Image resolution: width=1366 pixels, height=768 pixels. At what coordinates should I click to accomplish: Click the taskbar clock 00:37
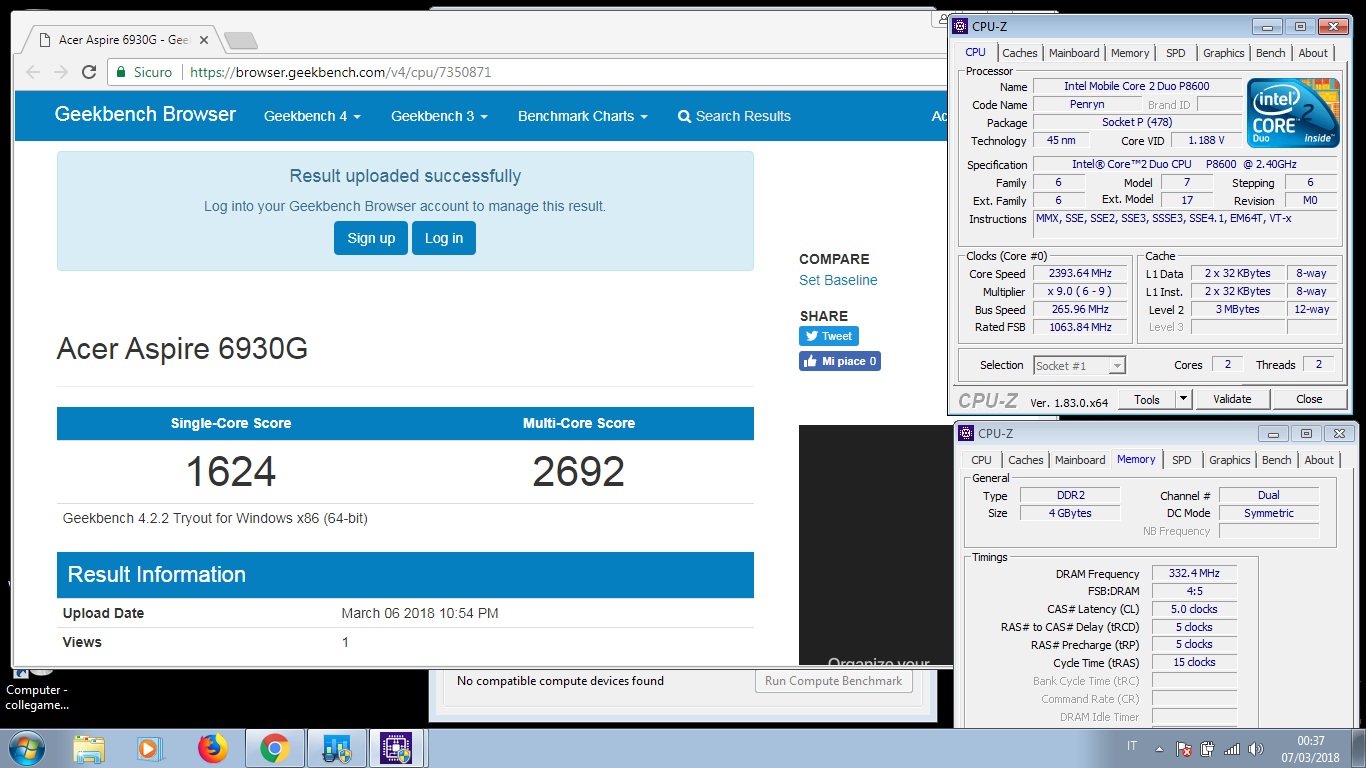pyautogui.click(x=1310, y=741)
